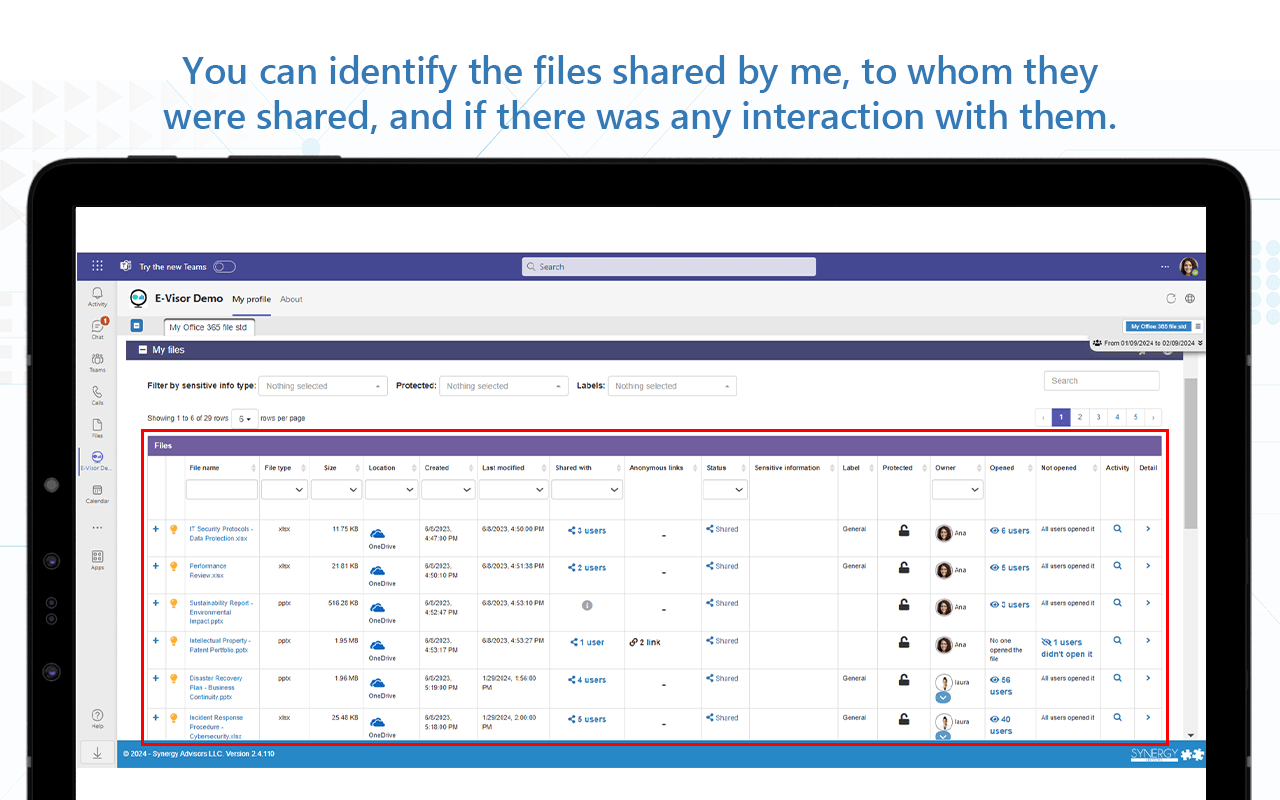Open the Teams app launcher grid
Viewport: 1280px width, 800px height.
tap(97, 266)
